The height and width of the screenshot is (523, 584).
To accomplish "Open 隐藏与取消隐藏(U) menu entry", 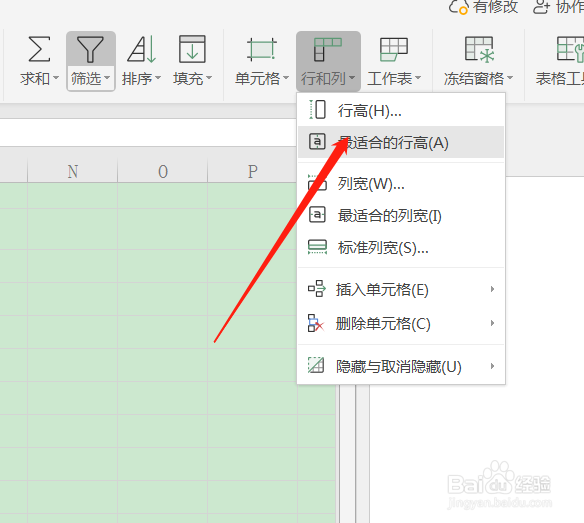I will pyautogui.click(x=401, y=366).
